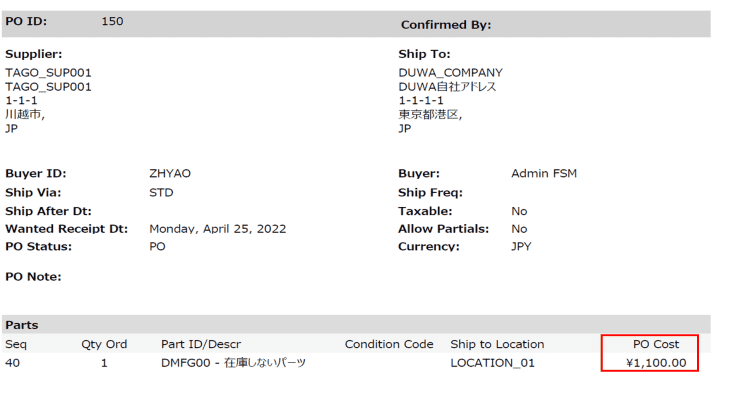Image resolution: width=745 pixels, height=400 pixels.
Task: Click the Confirmed By label
Action: click(x=446, y=24)
